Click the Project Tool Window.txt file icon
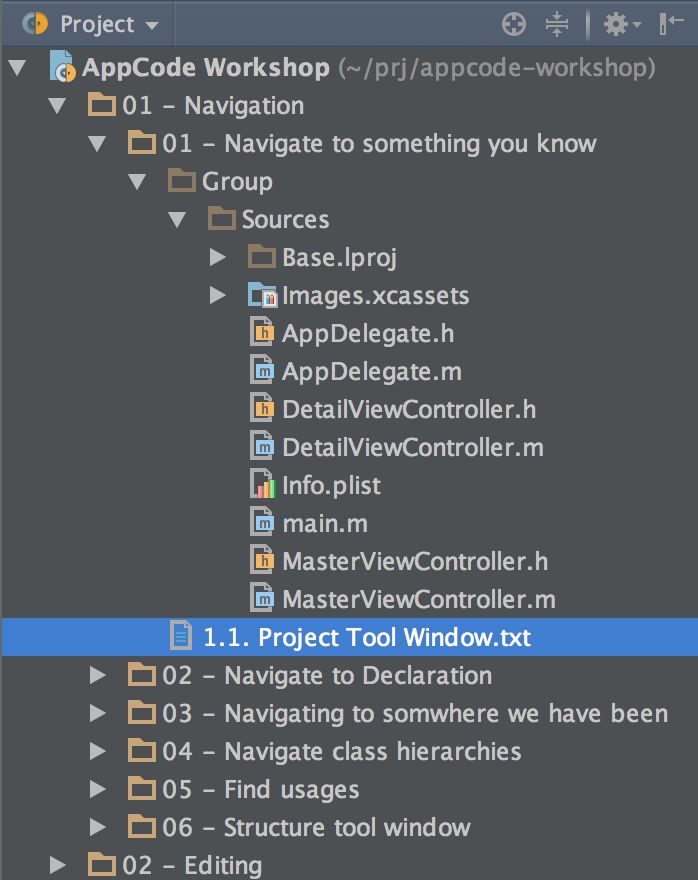The width and height of the screenshot is (698, 880). point(181,636)
